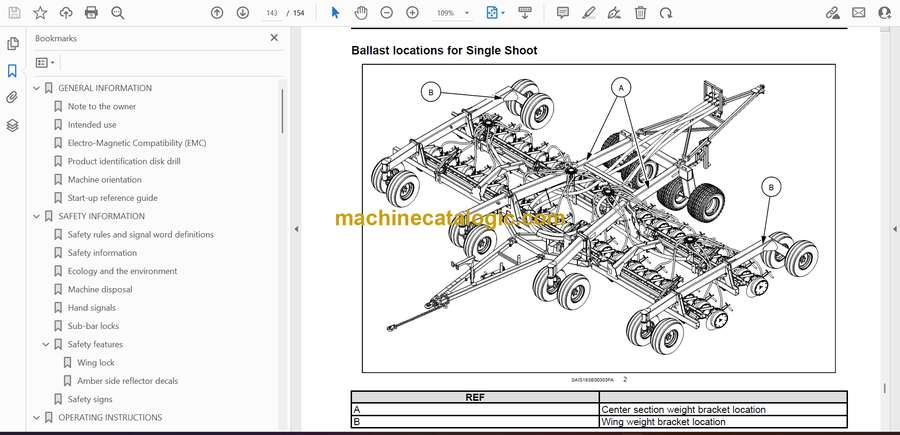The width and height of the screenshot is (900, 435).
Task: Add a comment note
Action: coord(563,13)
